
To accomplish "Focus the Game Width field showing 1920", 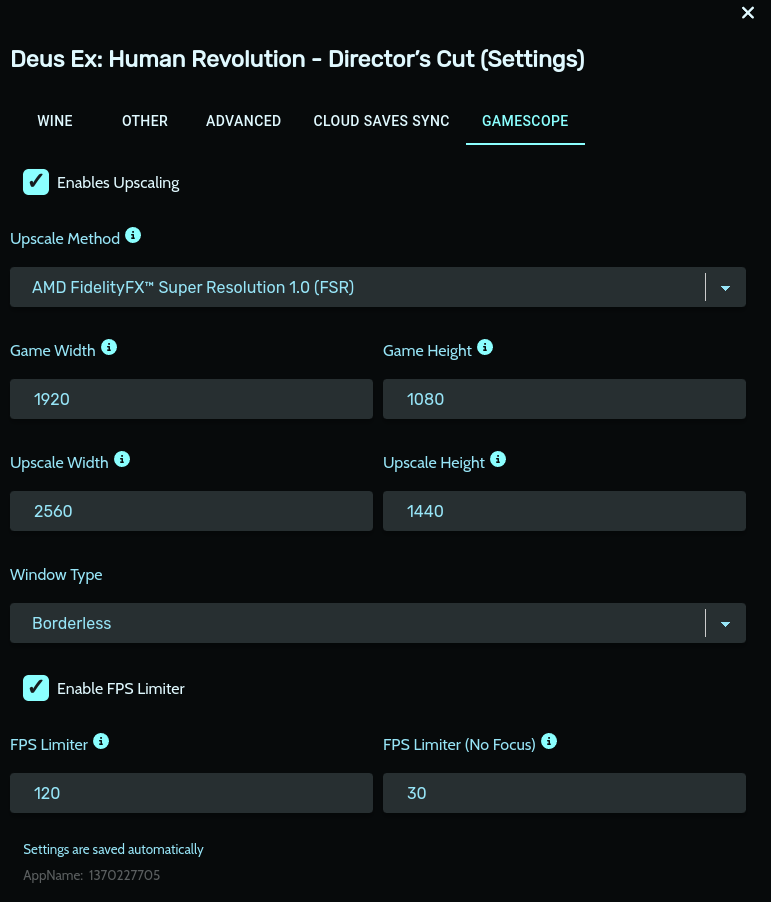I will [191, 399].
